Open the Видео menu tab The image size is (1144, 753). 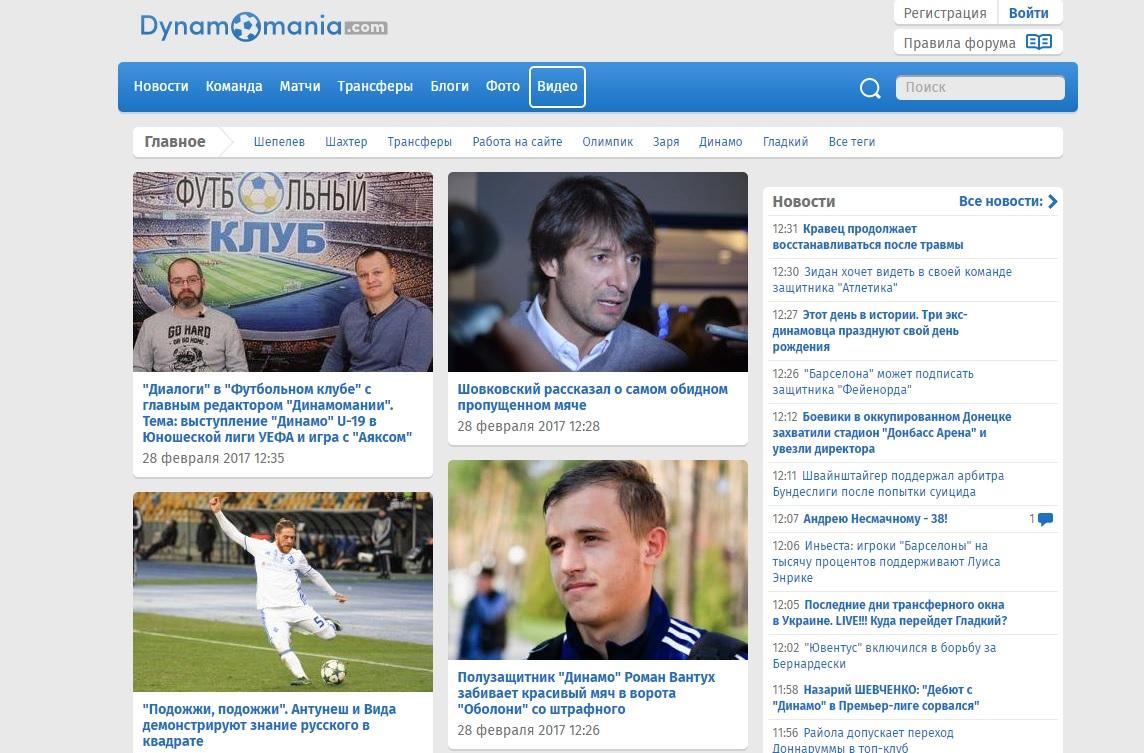pyautogui.click(x=557, y=87)
